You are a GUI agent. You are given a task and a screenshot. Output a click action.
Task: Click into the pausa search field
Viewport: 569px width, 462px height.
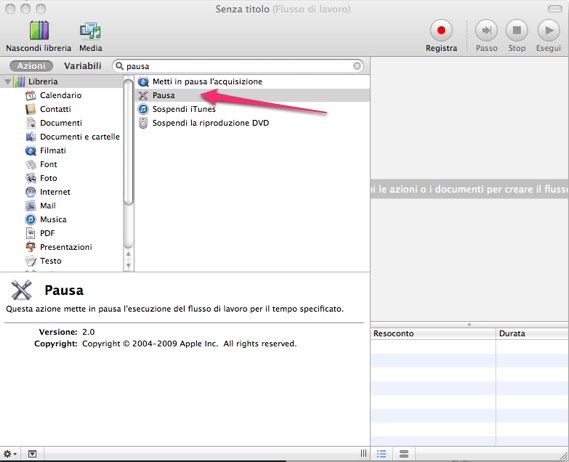(x=238, y=66)
